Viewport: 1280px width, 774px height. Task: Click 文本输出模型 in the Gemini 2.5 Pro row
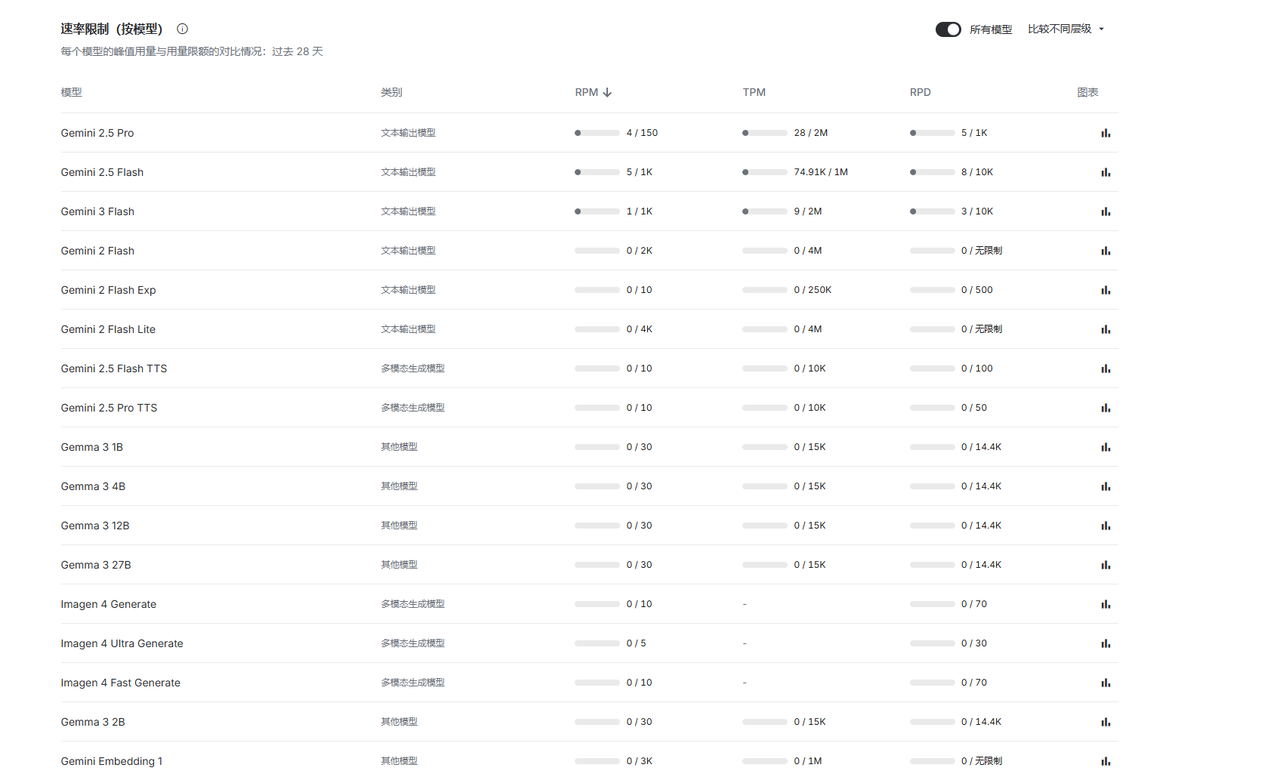click(408, 133)
